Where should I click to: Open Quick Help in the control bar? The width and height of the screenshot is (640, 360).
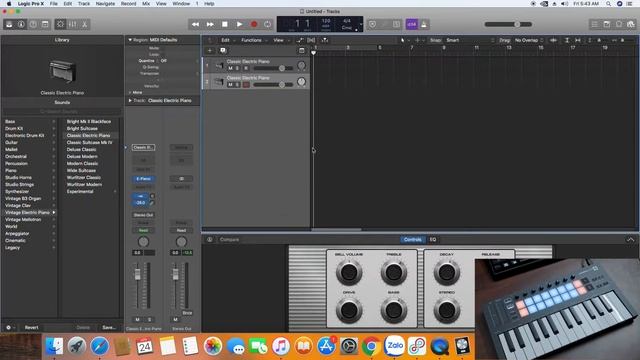(33, 24)
